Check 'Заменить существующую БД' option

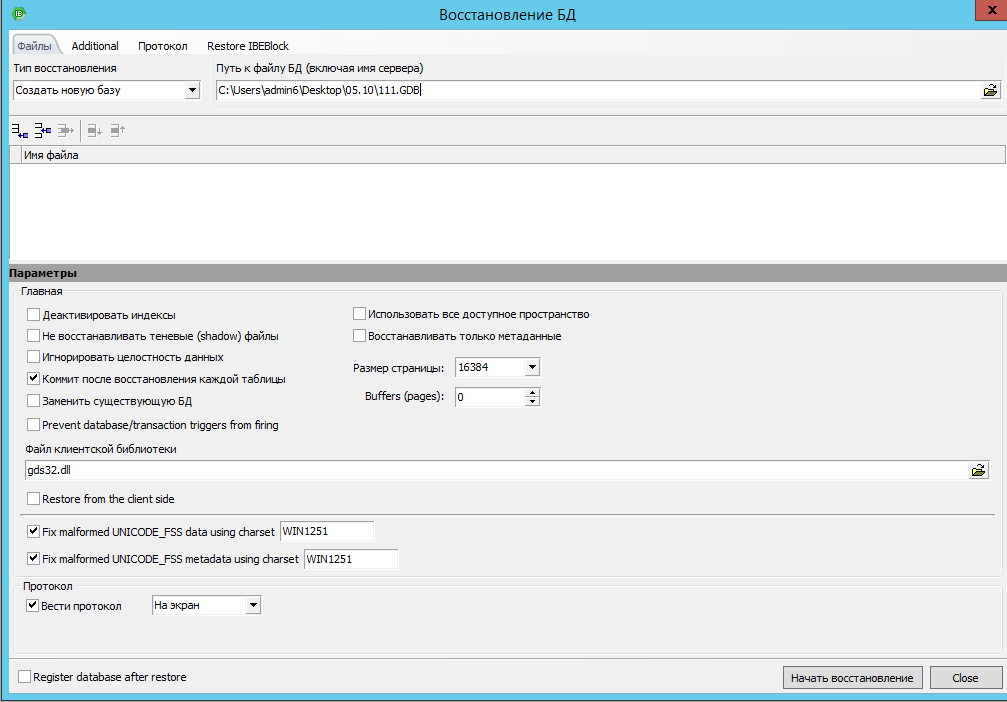pos(34,401)
